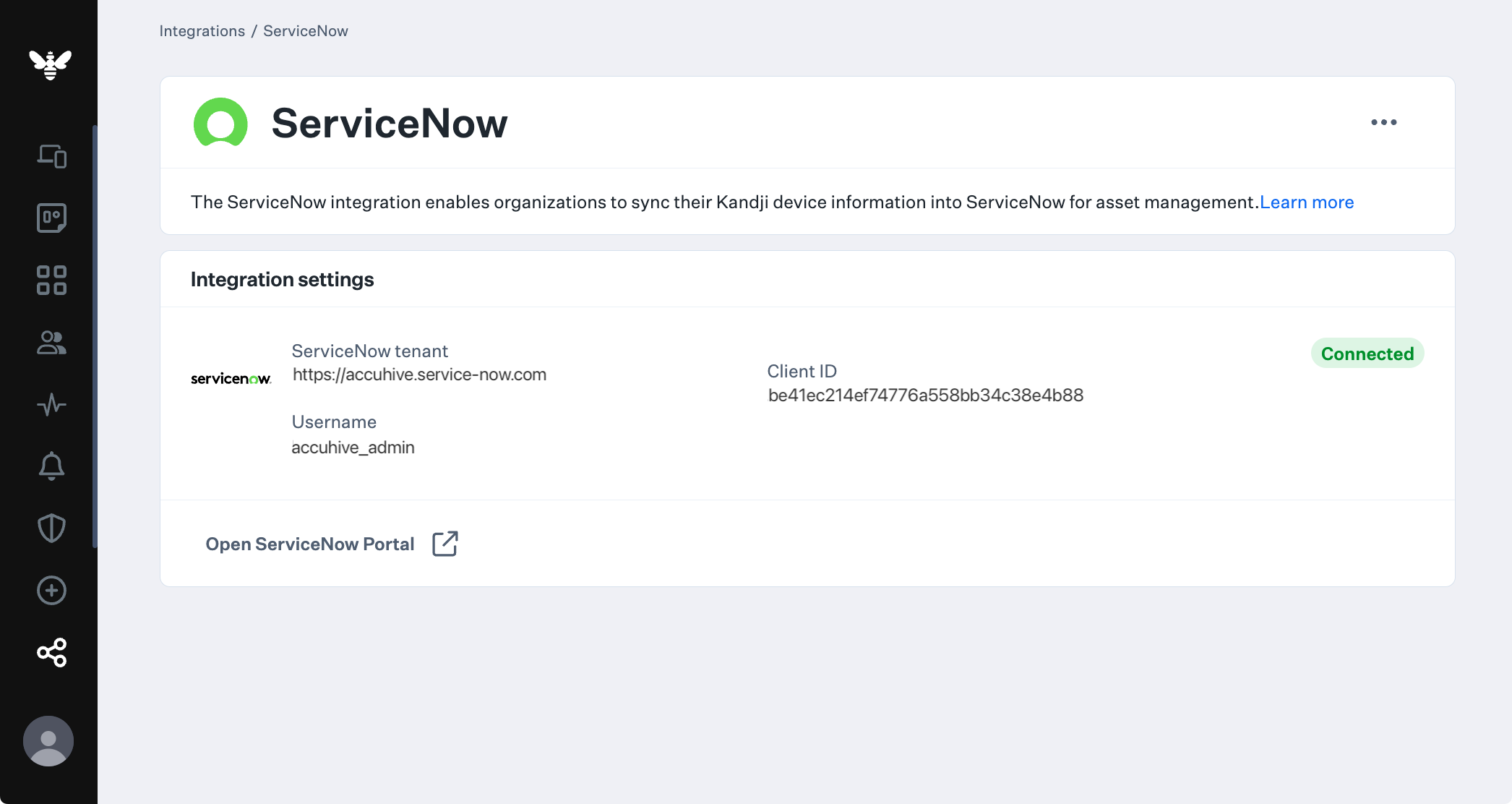Open the Blueprints sidebar icon
Screen dimensions: 1512x804
pos(51,218)
